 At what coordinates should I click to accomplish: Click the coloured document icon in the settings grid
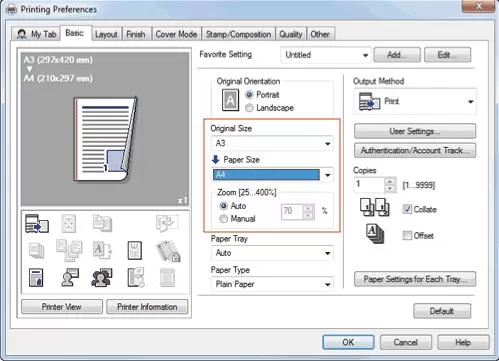click(x=36, y=278)
